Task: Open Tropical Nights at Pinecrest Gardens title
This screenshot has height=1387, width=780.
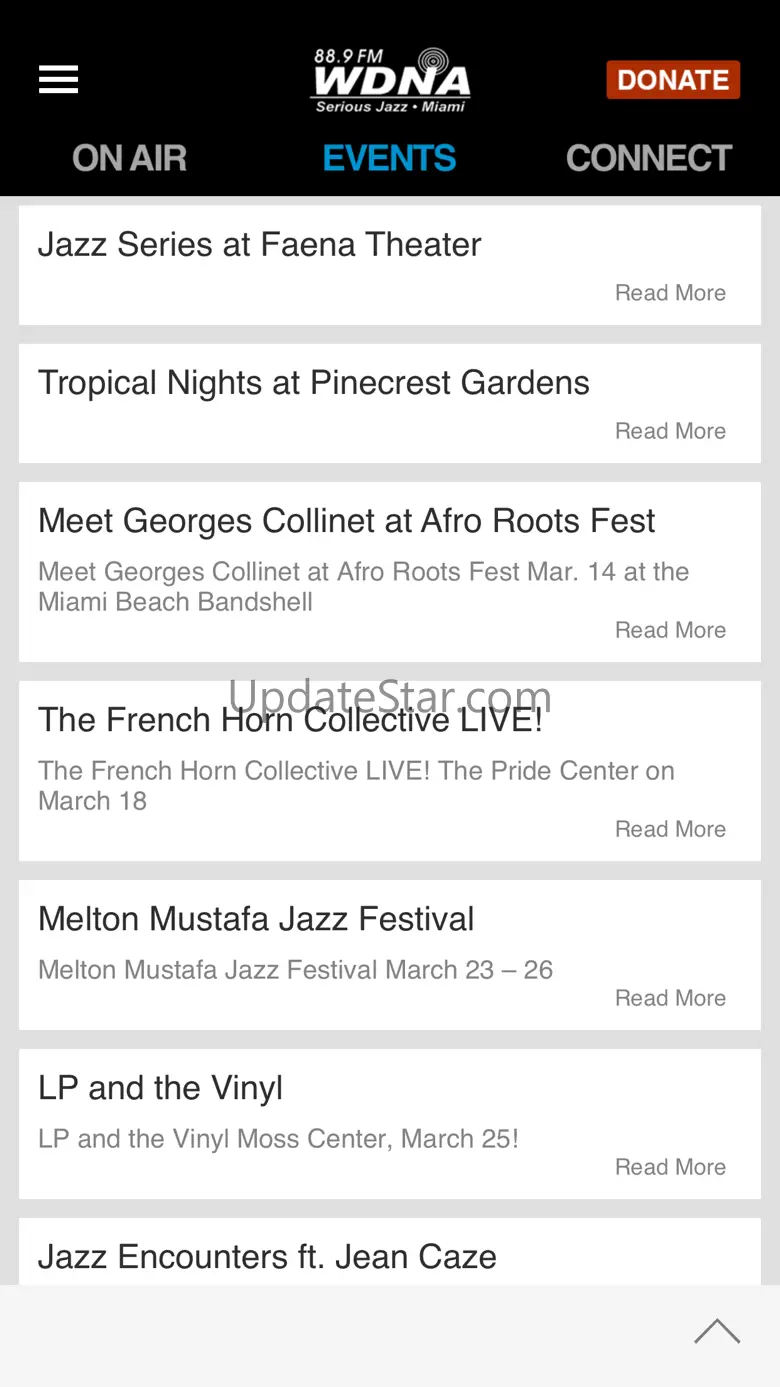Action: click(314, 383)
